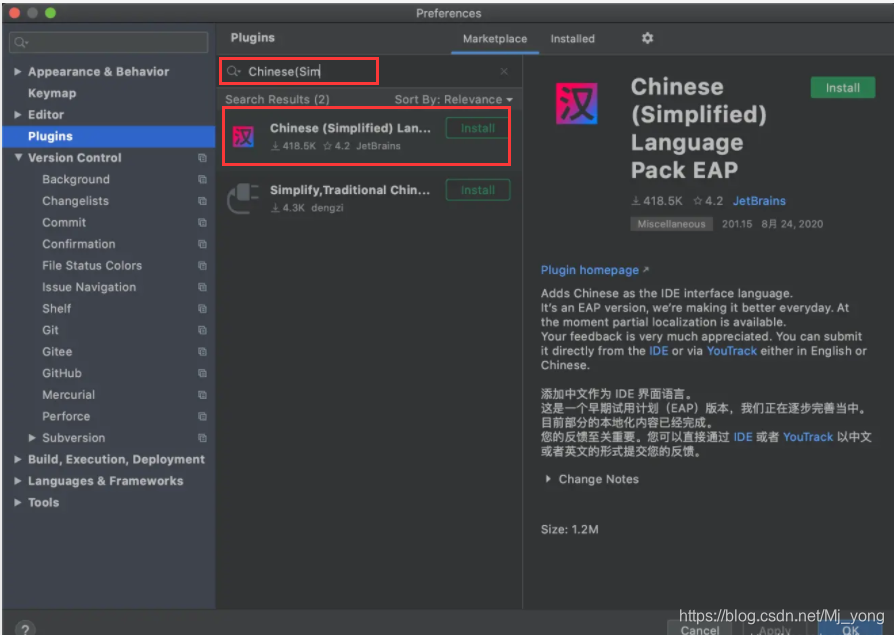This screenshot has height=635, width=894.
Task: Open the Commit settings page
Action: click(64, 222)
